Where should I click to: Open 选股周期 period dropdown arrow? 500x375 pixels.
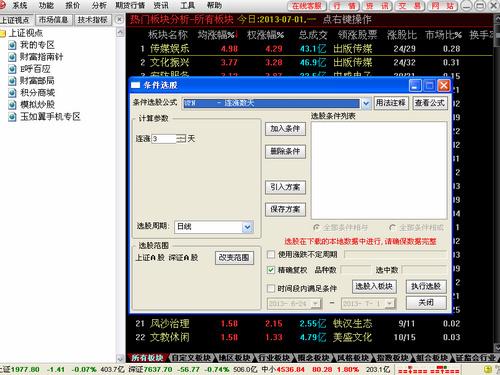point(247,227)
